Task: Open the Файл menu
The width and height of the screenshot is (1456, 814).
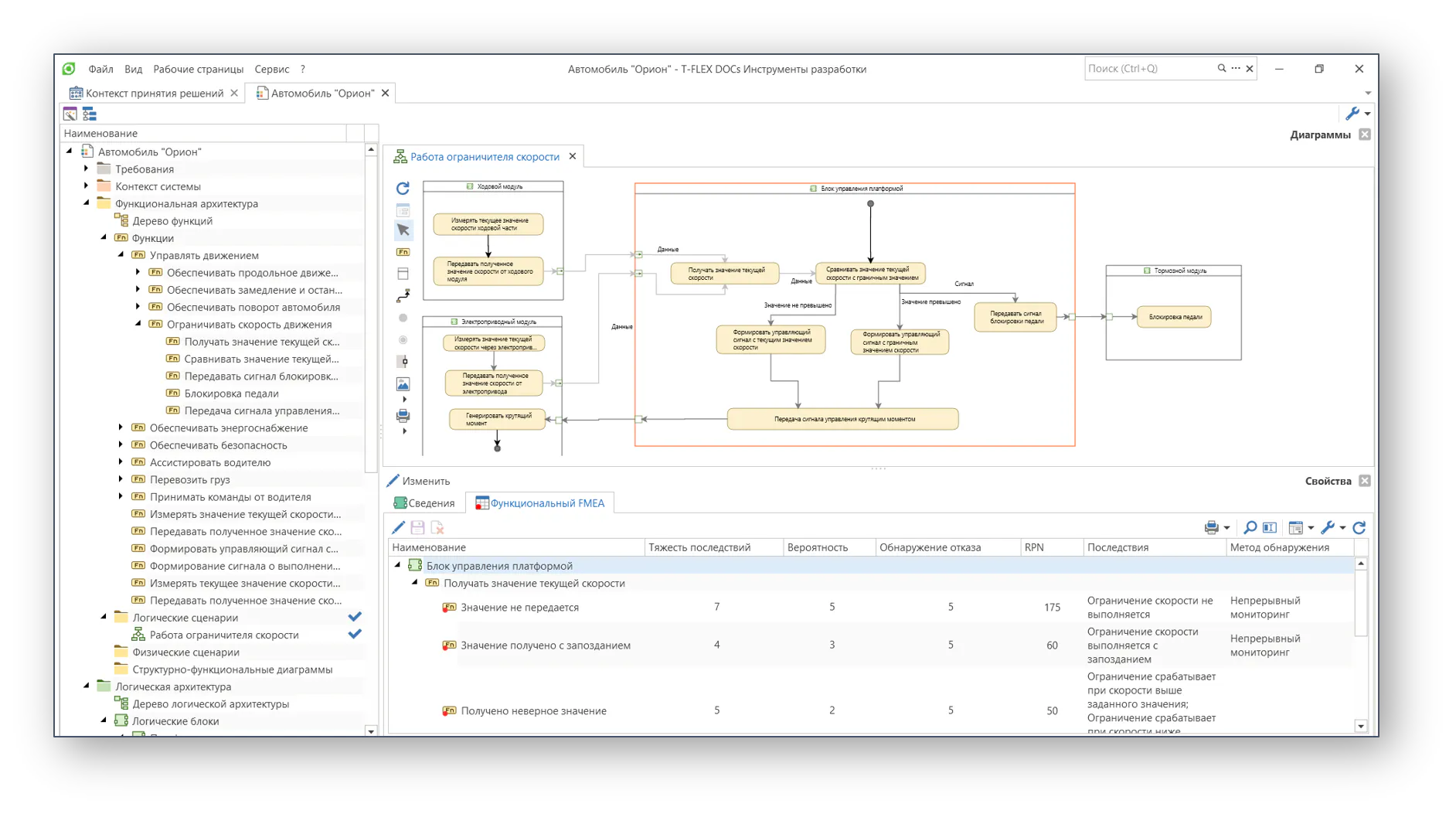Action: coord(100,69)
